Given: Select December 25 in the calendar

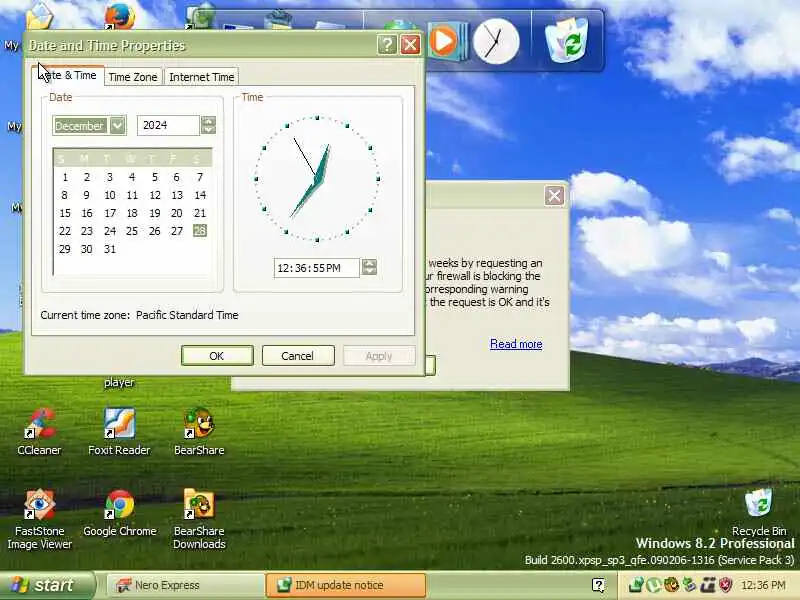Looking at the screenshot, I should pyautogui.click(x=132, y=231).
